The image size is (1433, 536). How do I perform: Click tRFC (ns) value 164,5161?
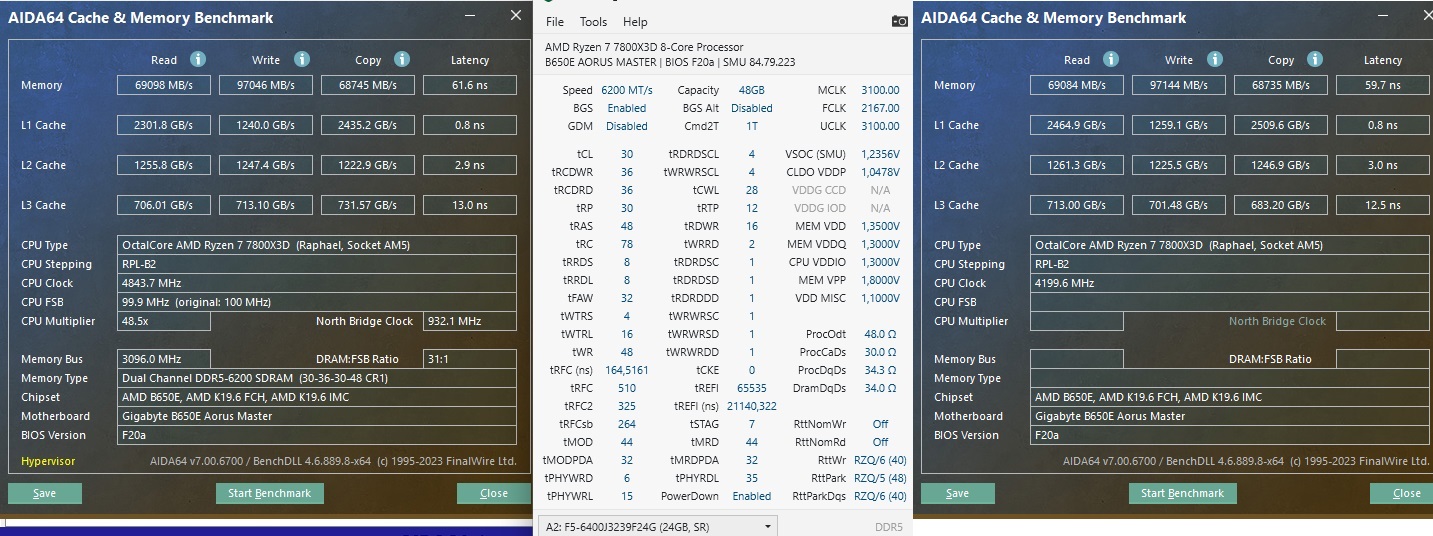pyautogui.click(x=626, y=370)
